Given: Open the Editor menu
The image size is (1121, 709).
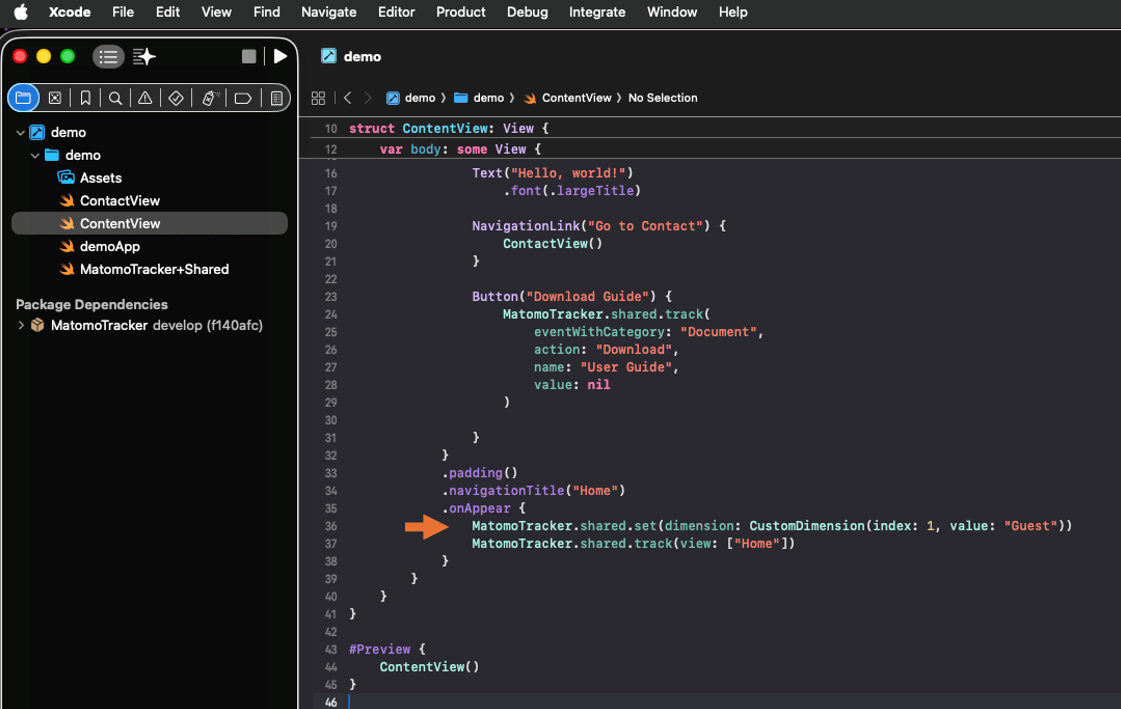Looking at the screenshot, I should [x=396, y=12].
